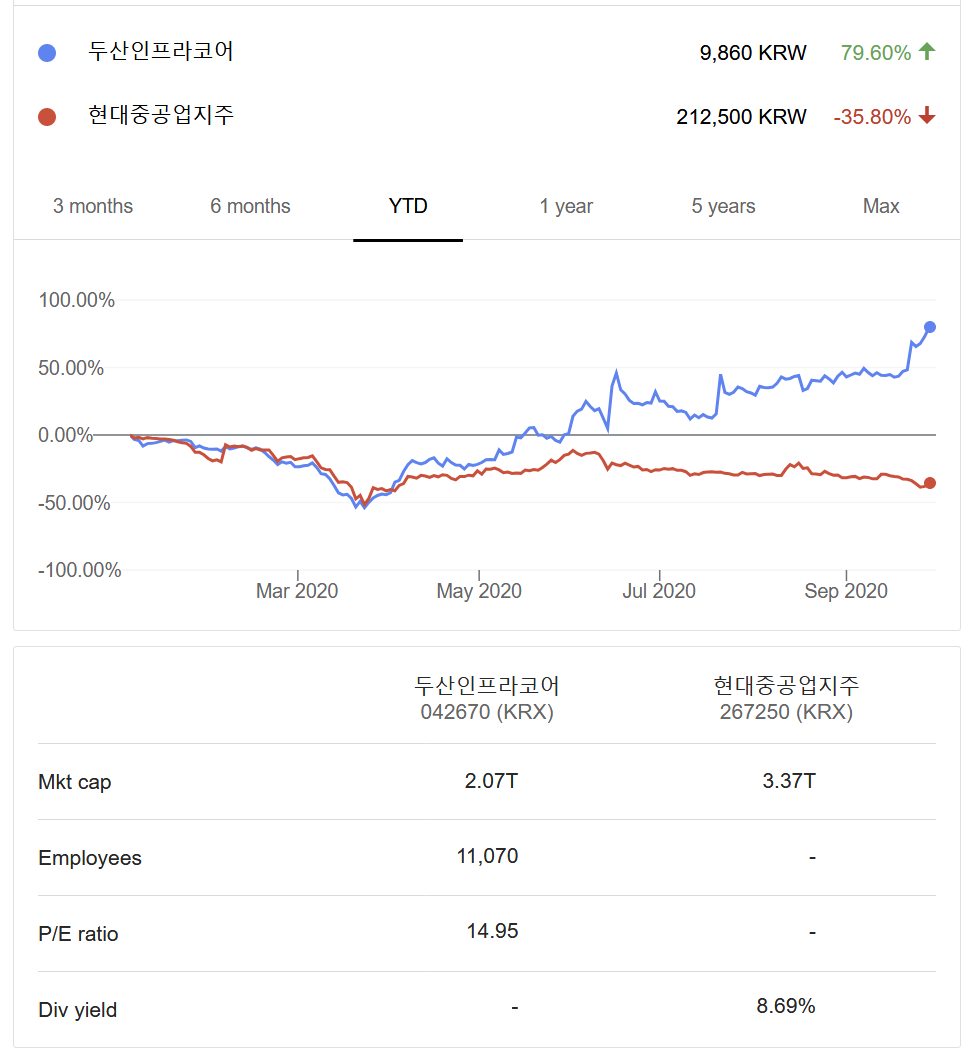Click the red dot beside 현대중공업지주
This screenshot has width=969, height=1059.
coord(47,117)
